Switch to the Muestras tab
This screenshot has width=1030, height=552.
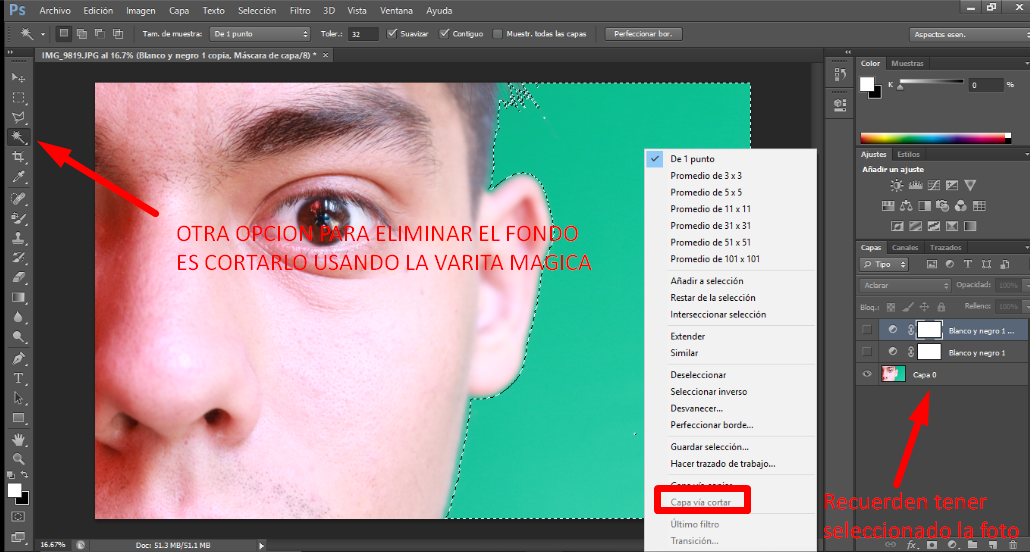click(x=907, y=64)
